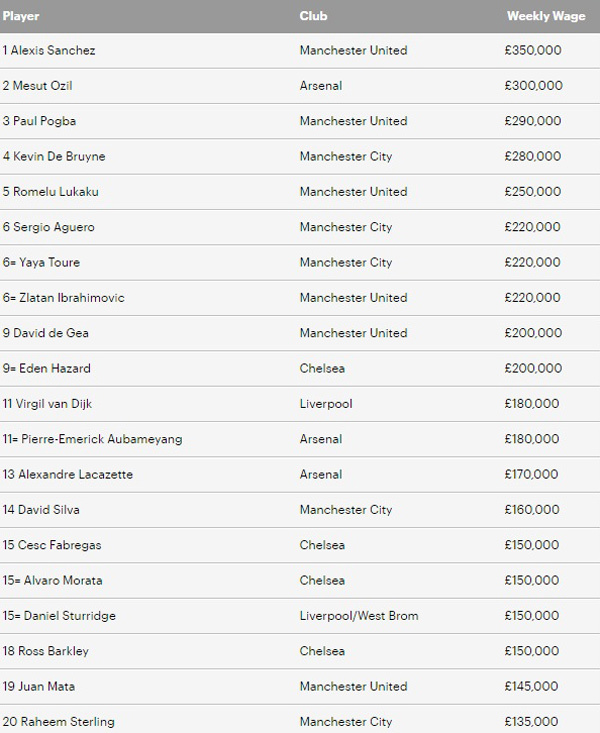Click Liverpool next to Virgil van Dijk
600x733 pixels.
click(325, 404)
